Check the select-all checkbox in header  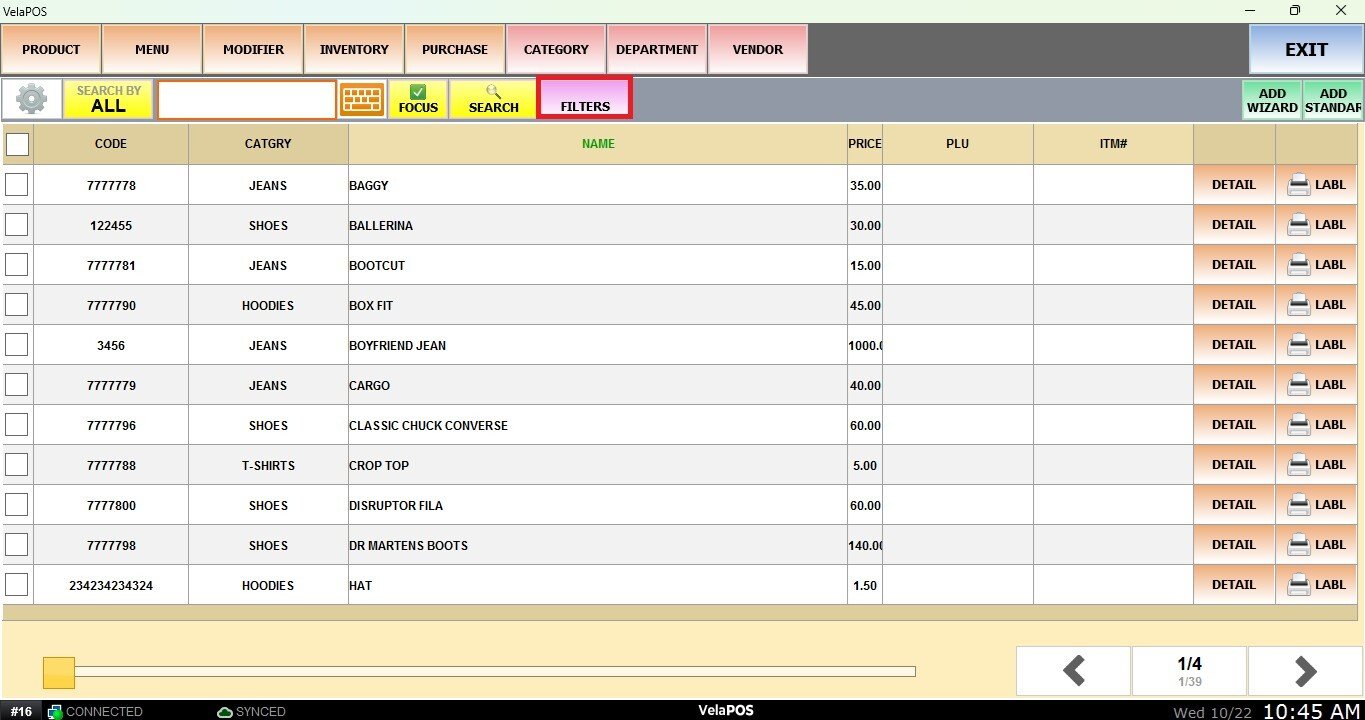18,144
